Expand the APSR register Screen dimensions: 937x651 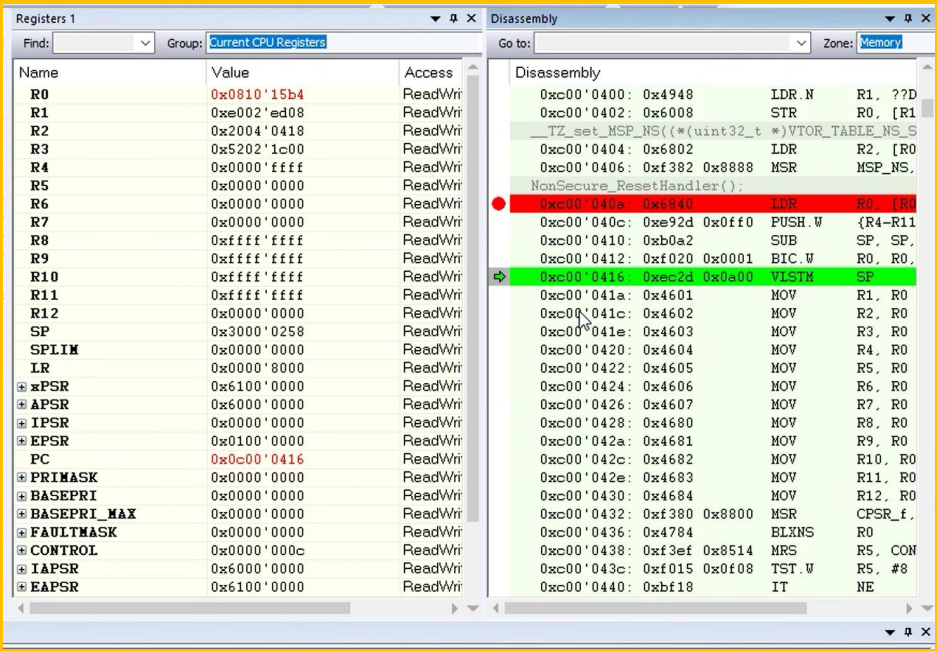(22, 405)
